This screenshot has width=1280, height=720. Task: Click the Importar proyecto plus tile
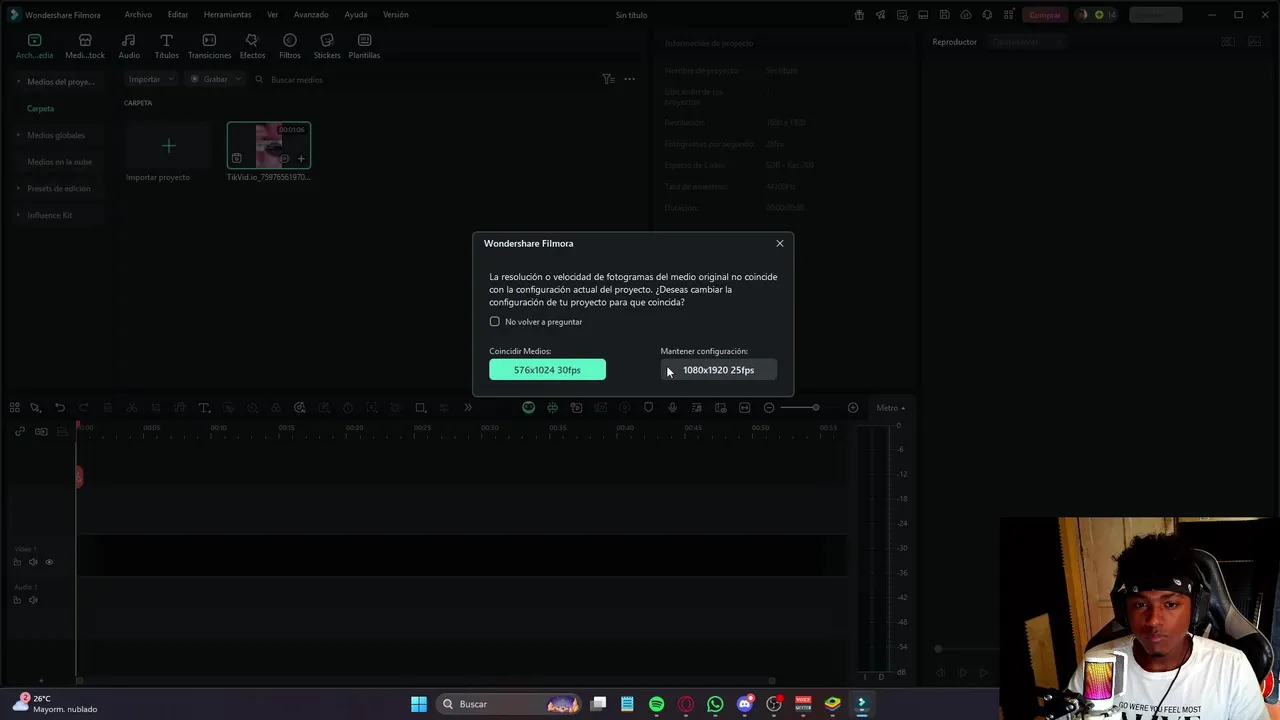point(168,146)
